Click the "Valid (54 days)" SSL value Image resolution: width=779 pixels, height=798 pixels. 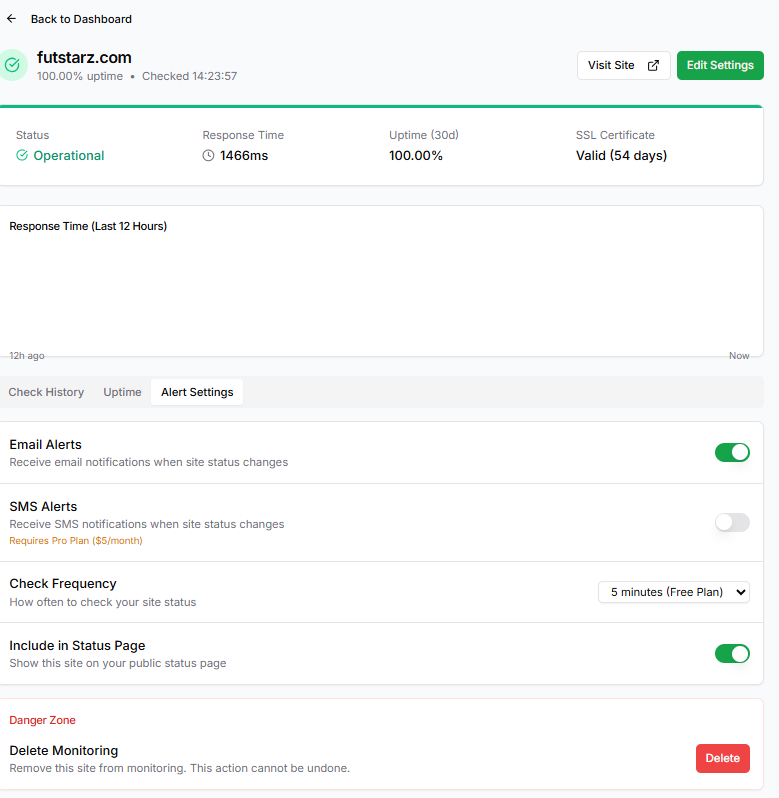click(621, 155)
